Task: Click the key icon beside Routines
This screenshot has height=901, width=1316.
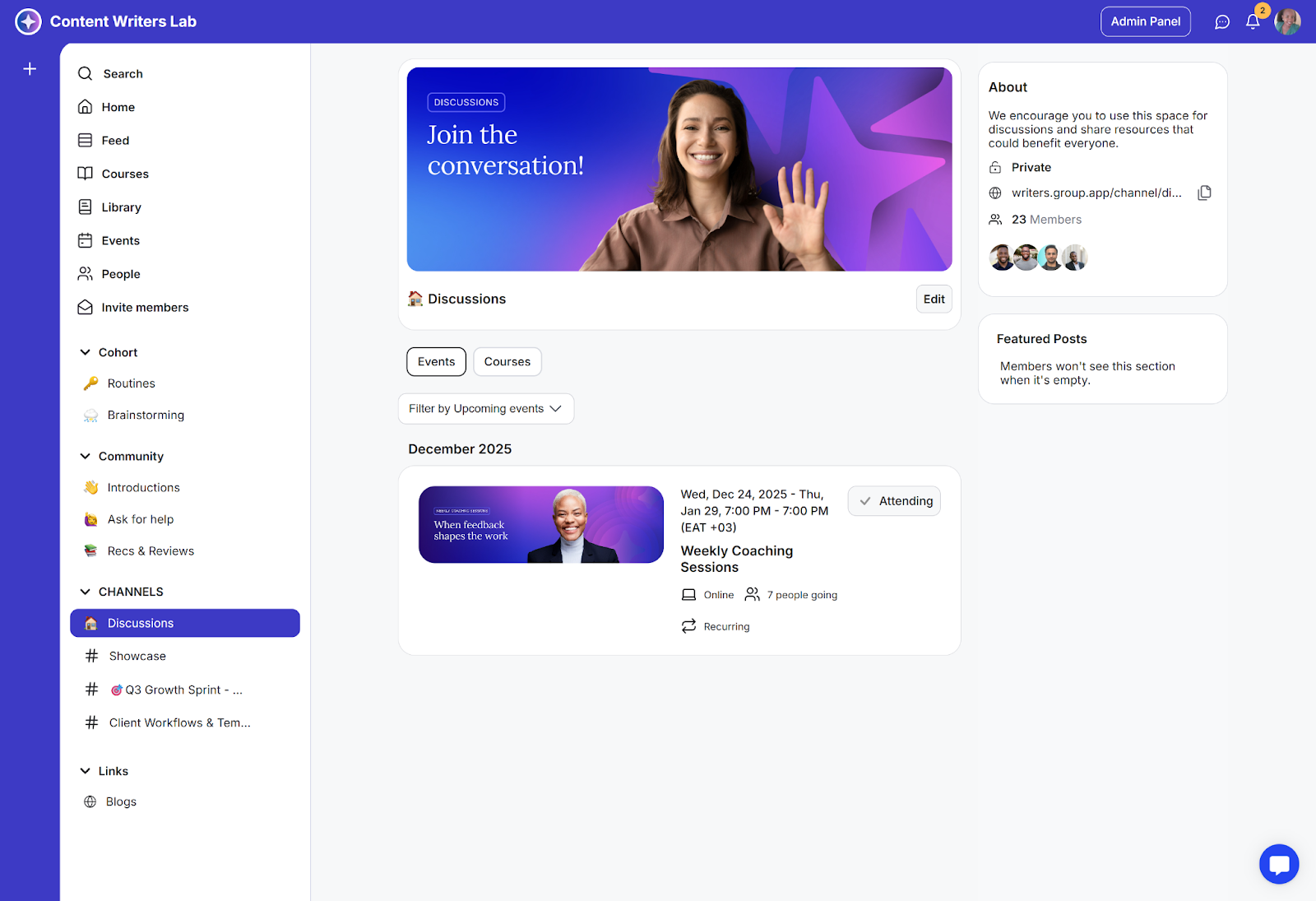Action: click(90, 383)
